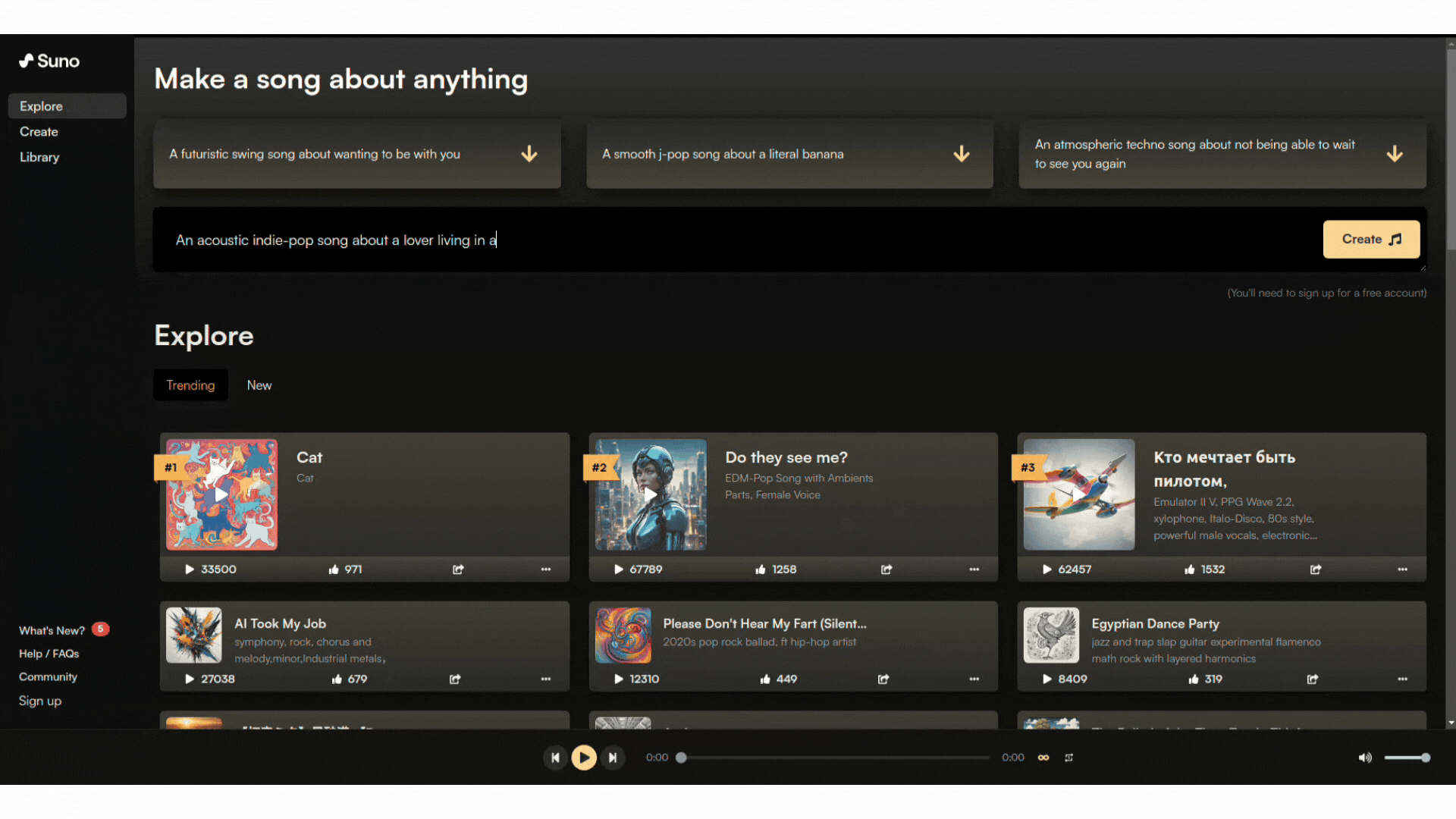Screen dimensions: 1456x819
Task: Open the Community page
Action: pos(48,676)
